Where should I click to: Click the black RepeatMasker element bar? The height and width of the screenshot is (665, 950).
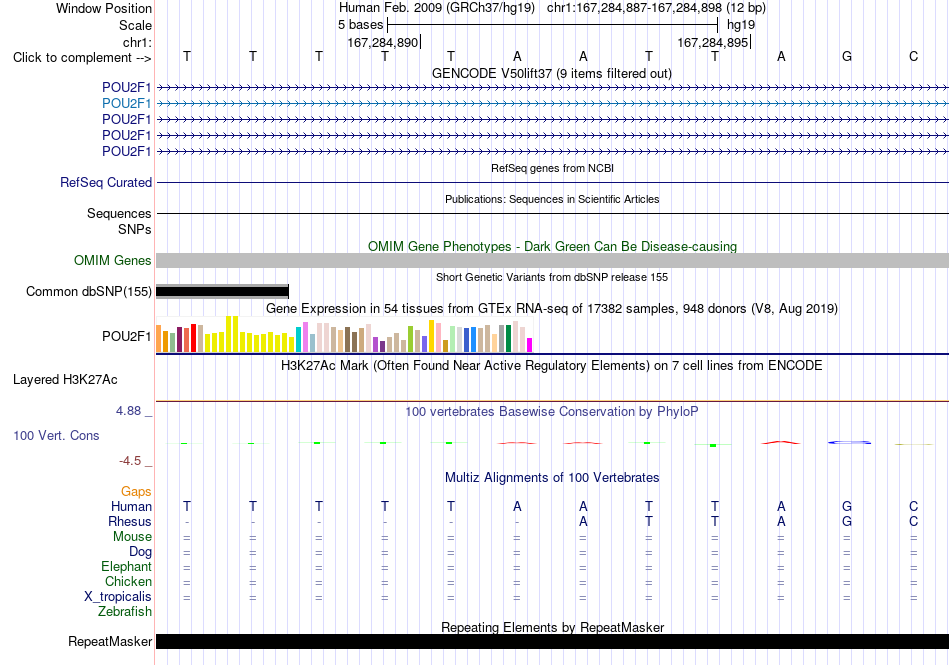tap(553, 641)
